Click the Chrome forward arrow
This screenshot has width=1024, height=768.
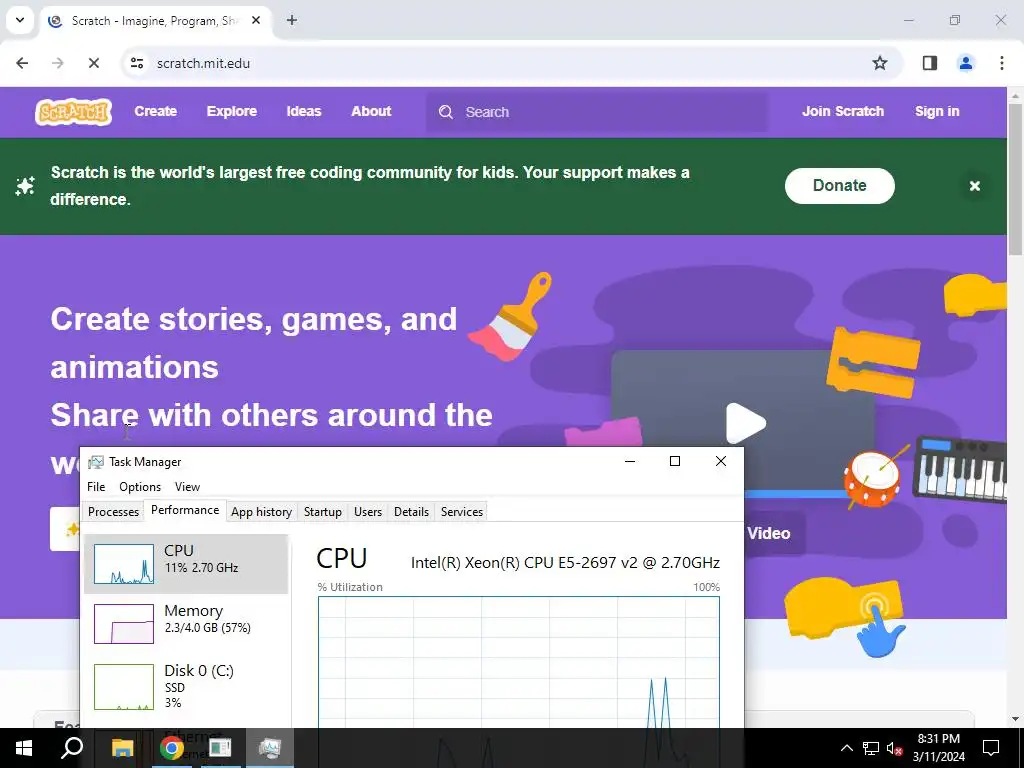(57, 63)
